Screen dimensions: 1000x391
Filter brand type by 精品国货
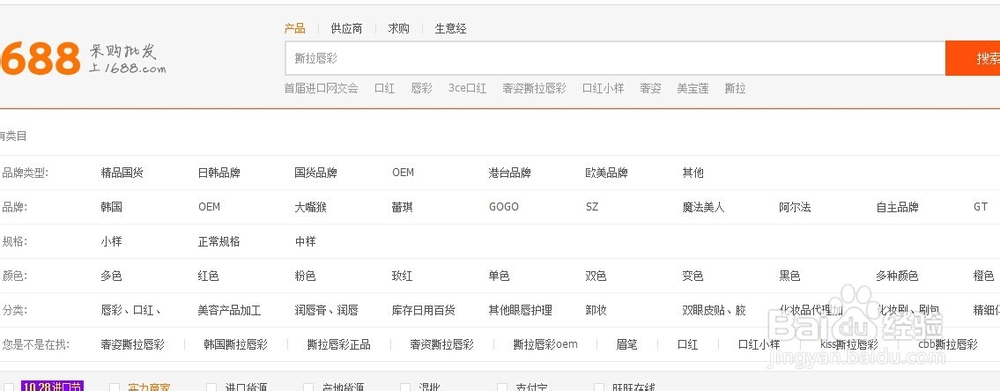click(122, 173)
